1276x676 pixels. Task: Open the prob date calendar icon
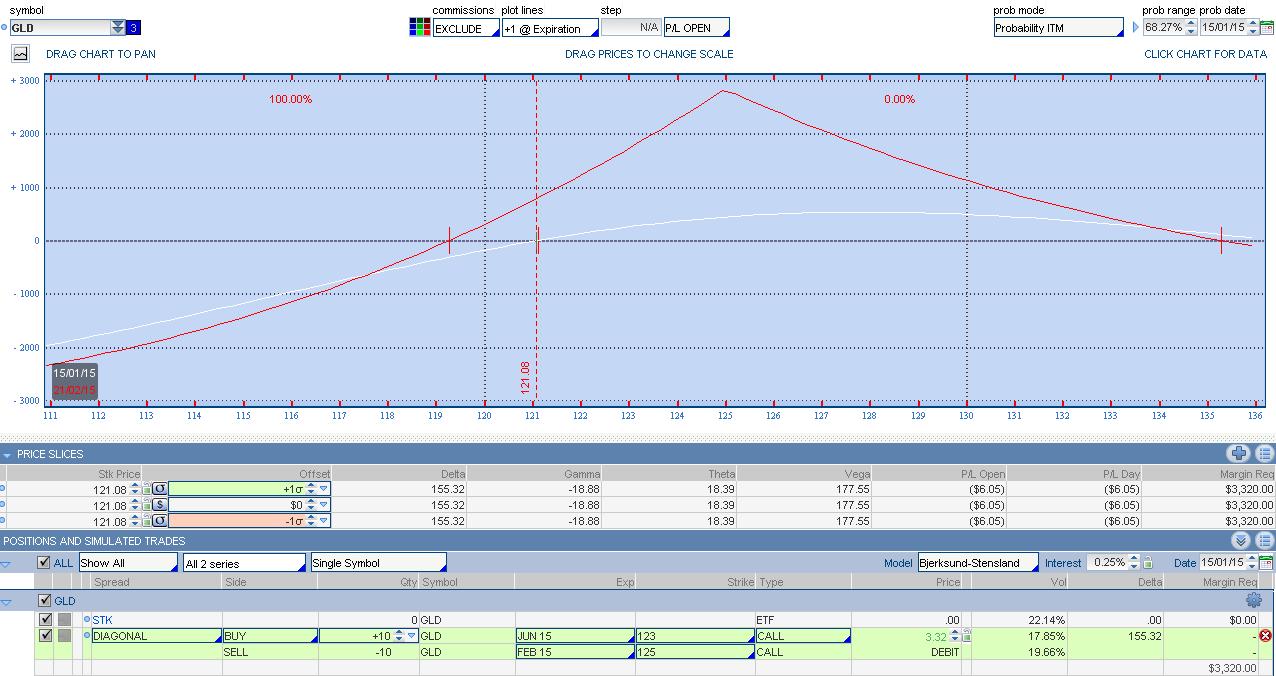(x=1266, y=28)
